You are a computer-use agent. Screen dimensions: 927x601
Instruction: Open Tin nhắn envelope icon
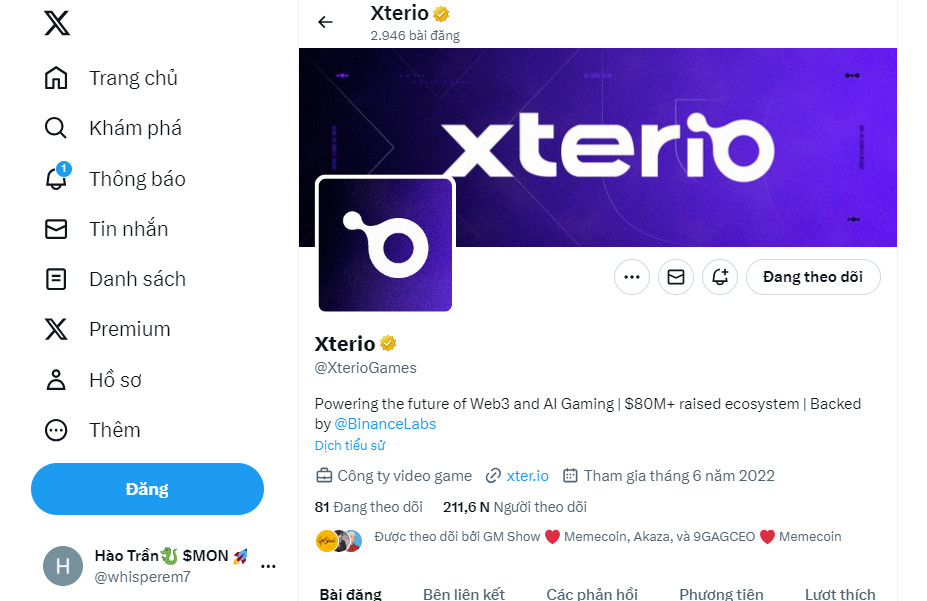tap(57, 229)
